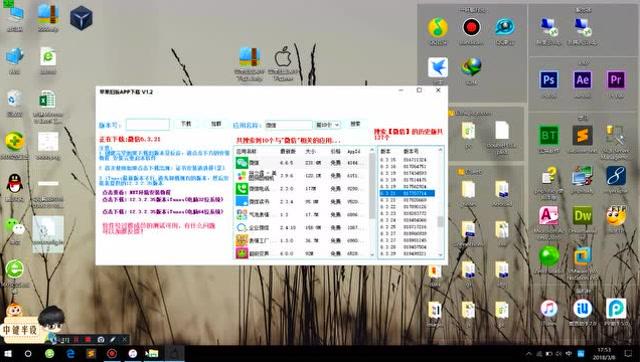The height and width of the screenshot is (362, 640).
Task: Open the Premiere Pr desktop icon
Action: pyautogui.click(x=616, y=80)
